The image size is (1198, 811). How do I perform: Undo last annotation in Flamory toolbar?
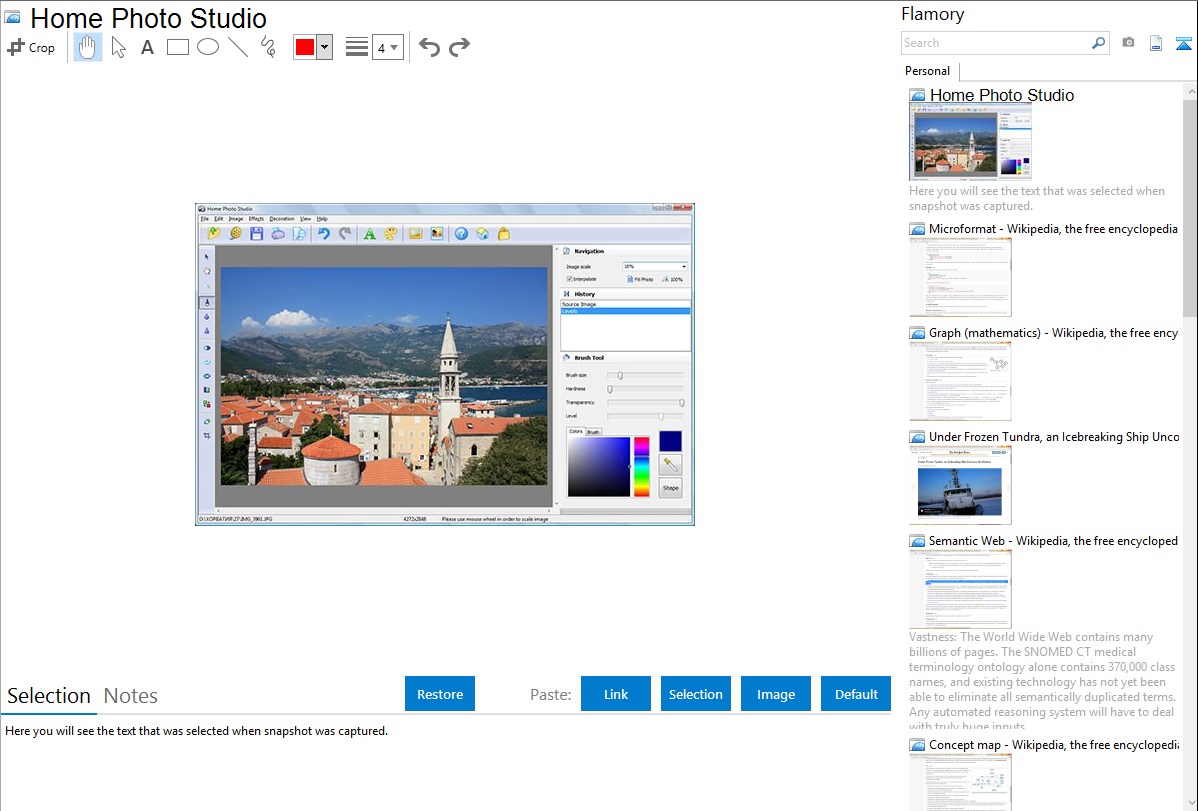coord(429,47)
